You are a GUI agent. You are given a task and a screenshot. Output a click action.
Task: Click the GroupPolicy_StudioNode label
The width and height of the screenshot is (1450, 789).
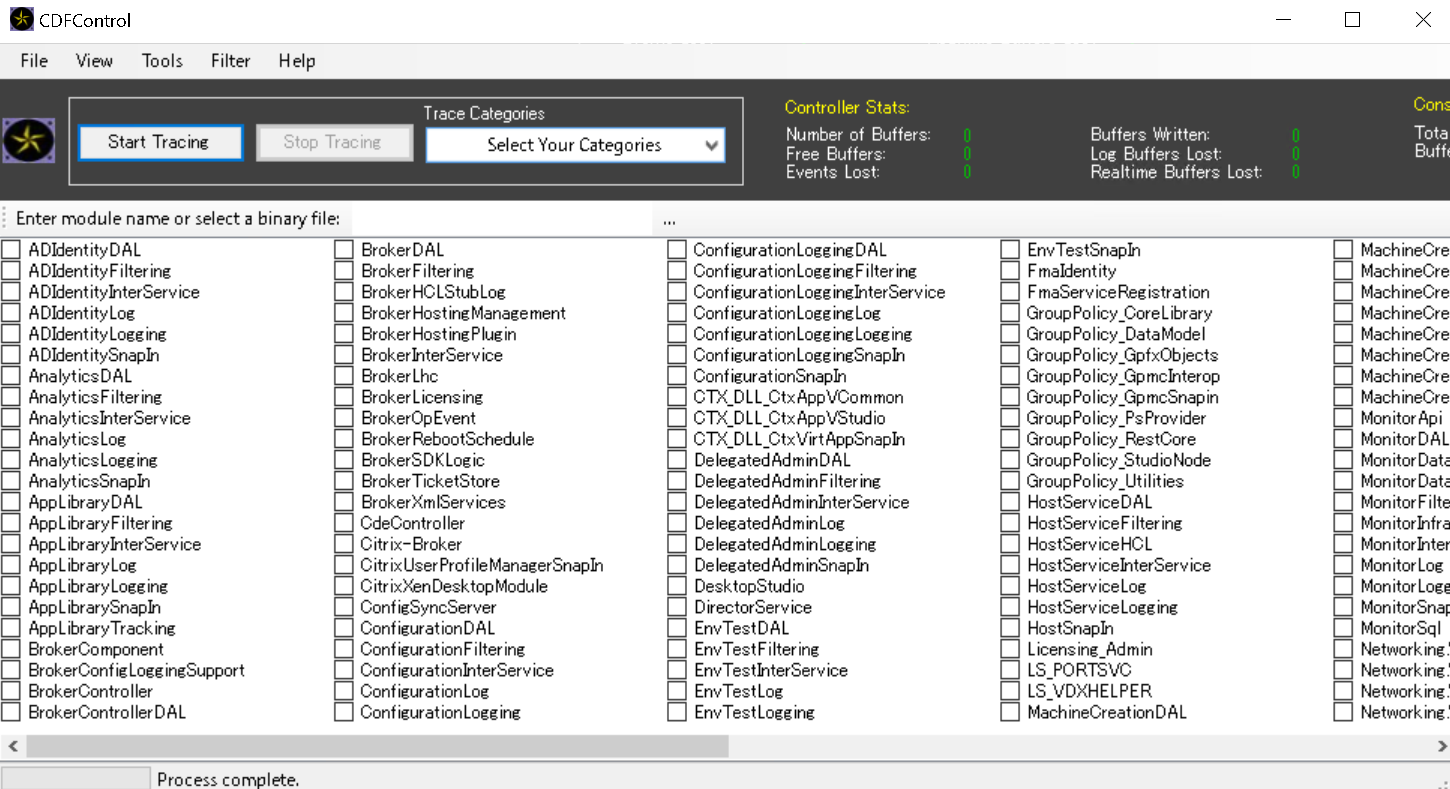(1119, 460)
